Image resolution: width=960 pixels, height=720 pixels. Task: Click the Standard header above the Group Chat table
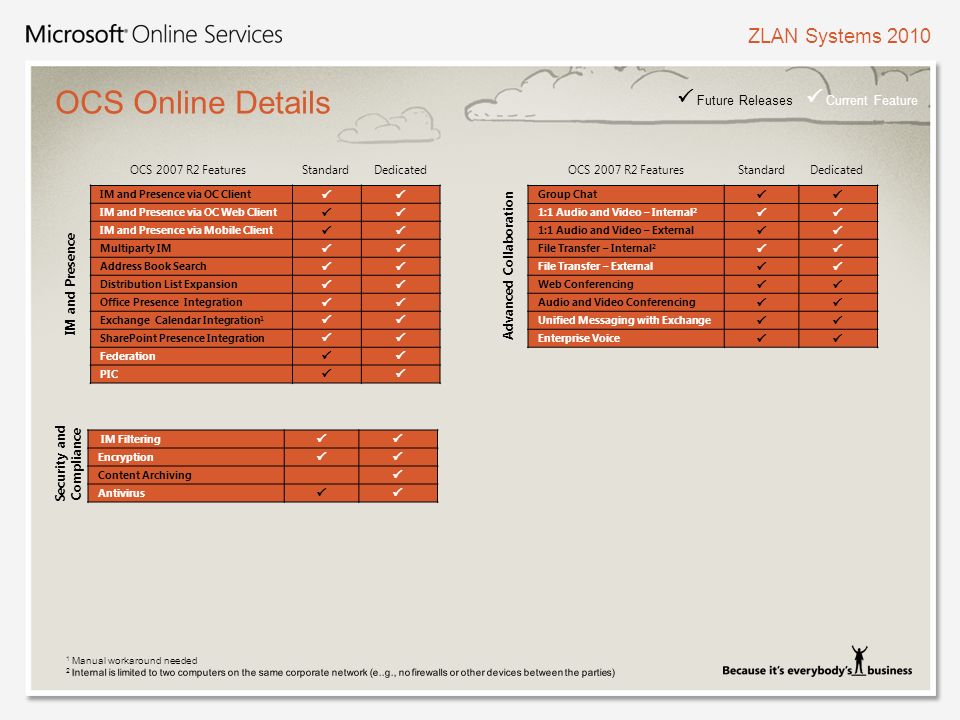coord(761,170)
